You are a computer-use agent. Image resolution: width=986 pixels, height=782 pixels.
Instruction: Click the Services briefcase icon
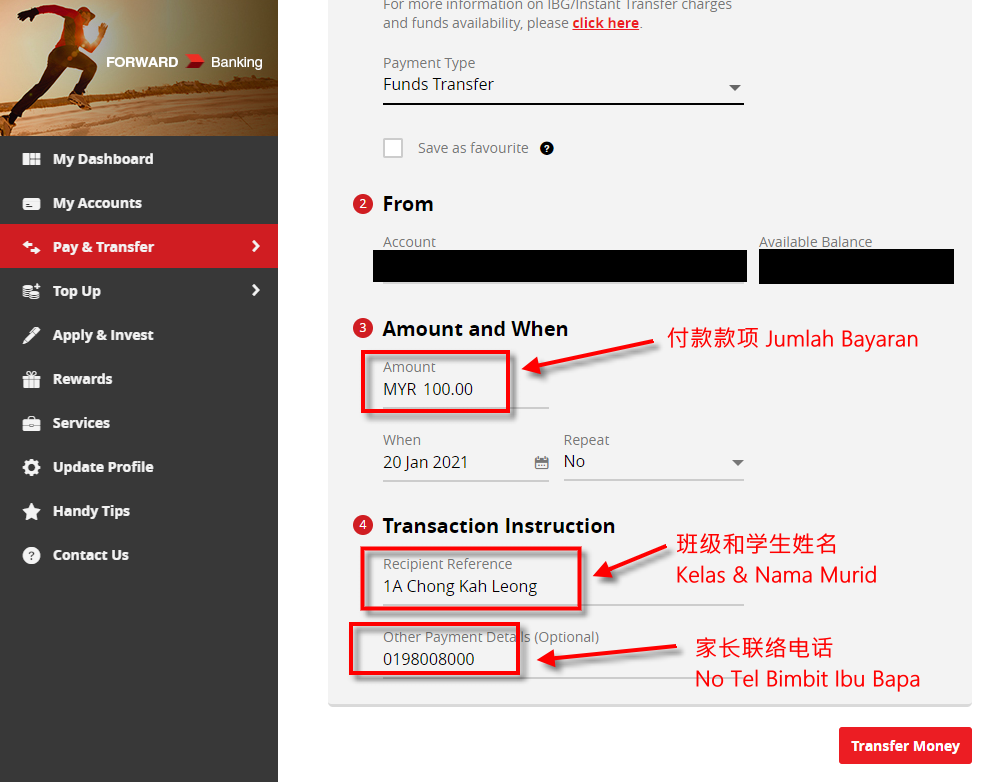pyautogui.click(x=32, y=423)
